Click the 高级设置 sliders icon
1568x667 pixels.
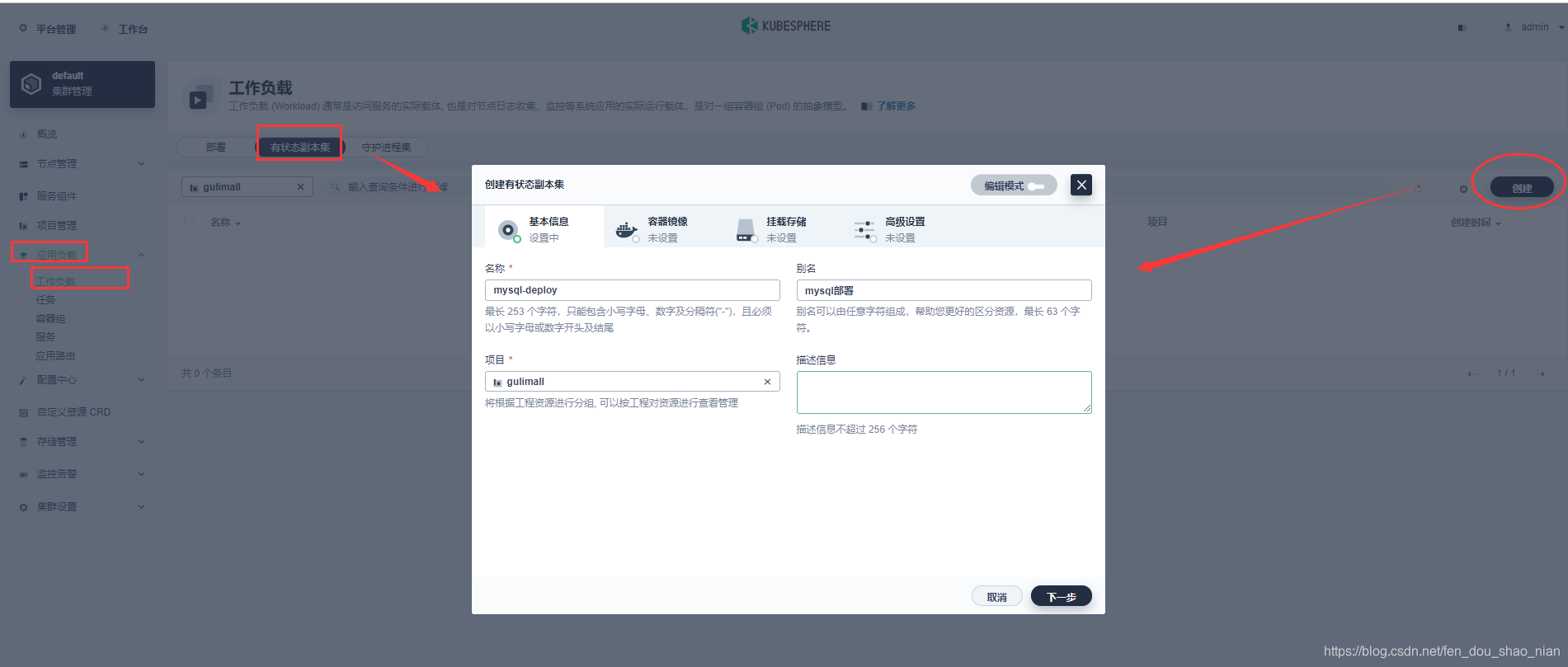(x=864, y=230)
